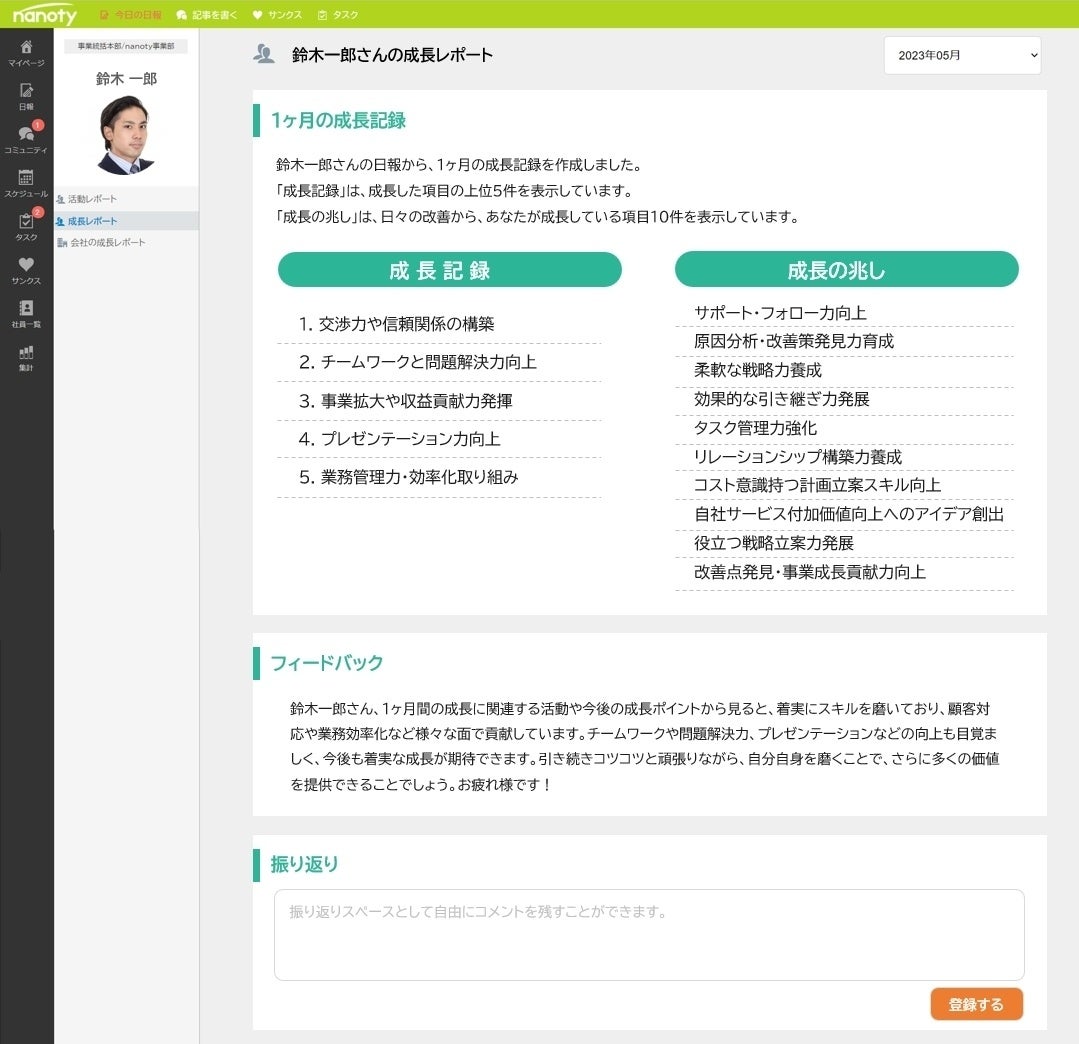Select the サンクス heart icon in sidebar
Screen dimensions: 1079x1044
click(x=27, y=268)
